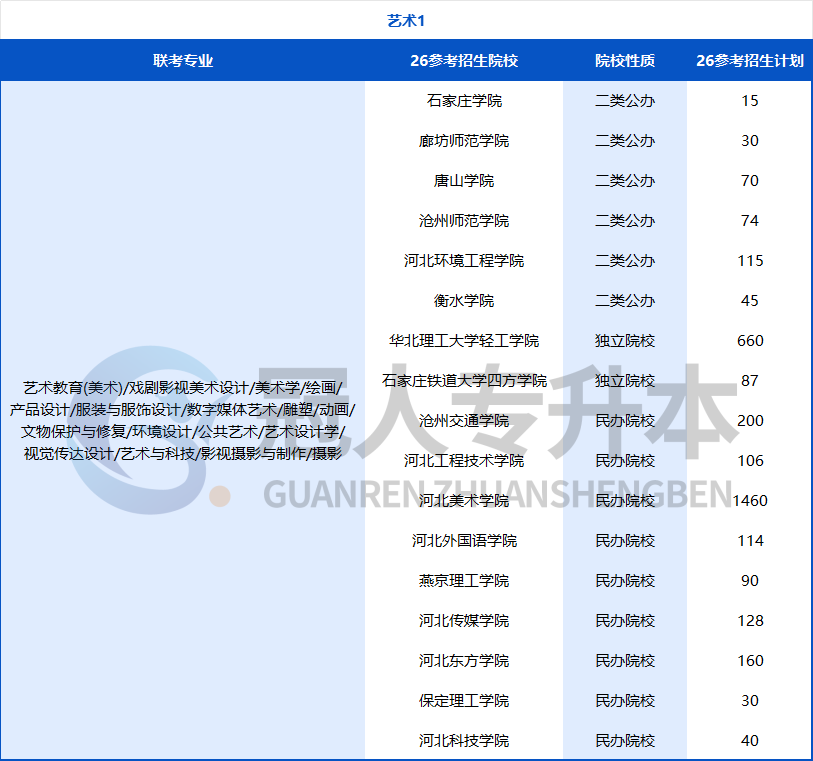
Task: Click 独立院校 in the 华北理工大学轻工学院 row
Action: [x=625, y=341]
